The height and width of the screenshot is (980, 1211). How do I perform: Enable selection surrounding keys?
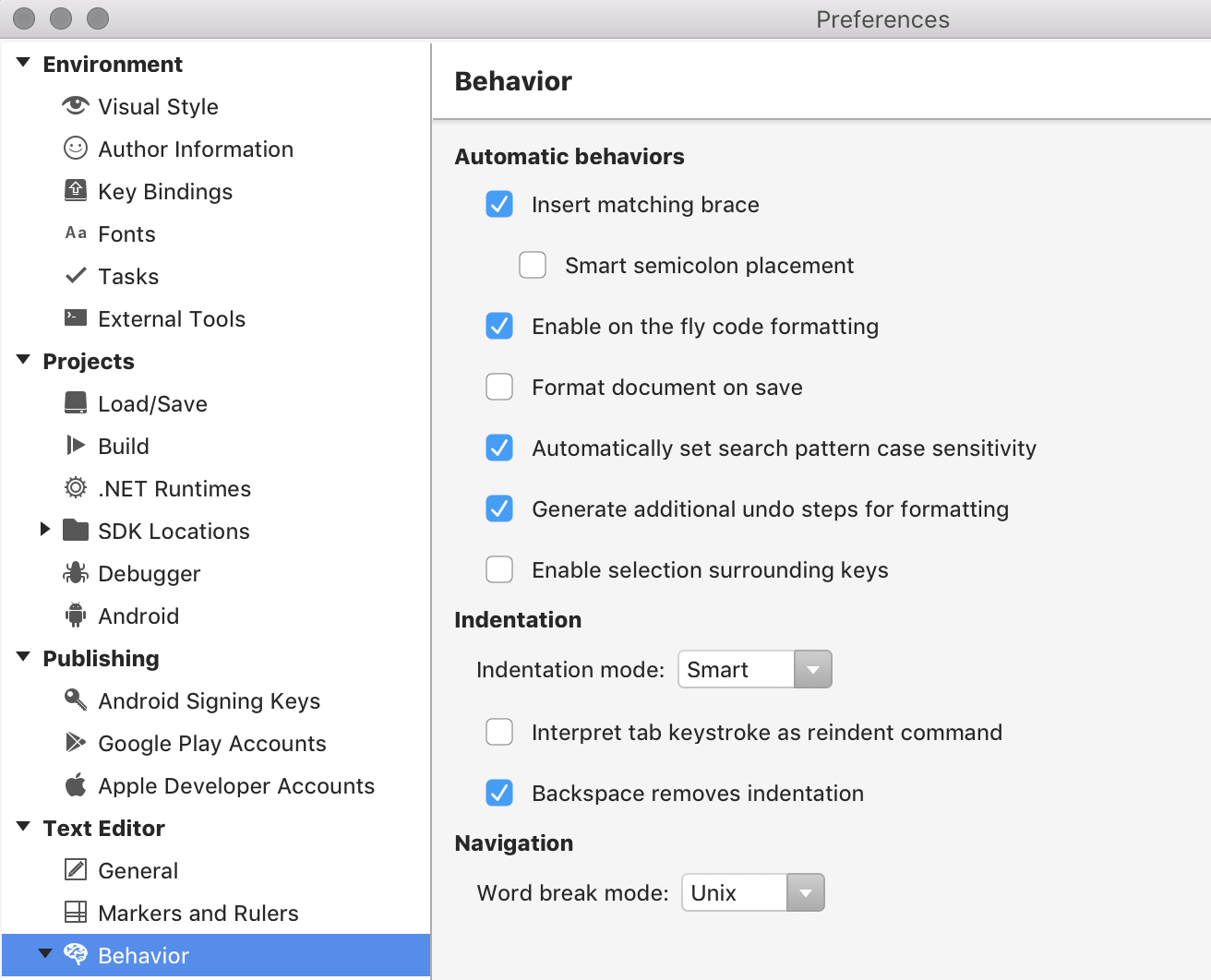click(x=499, y=569)
